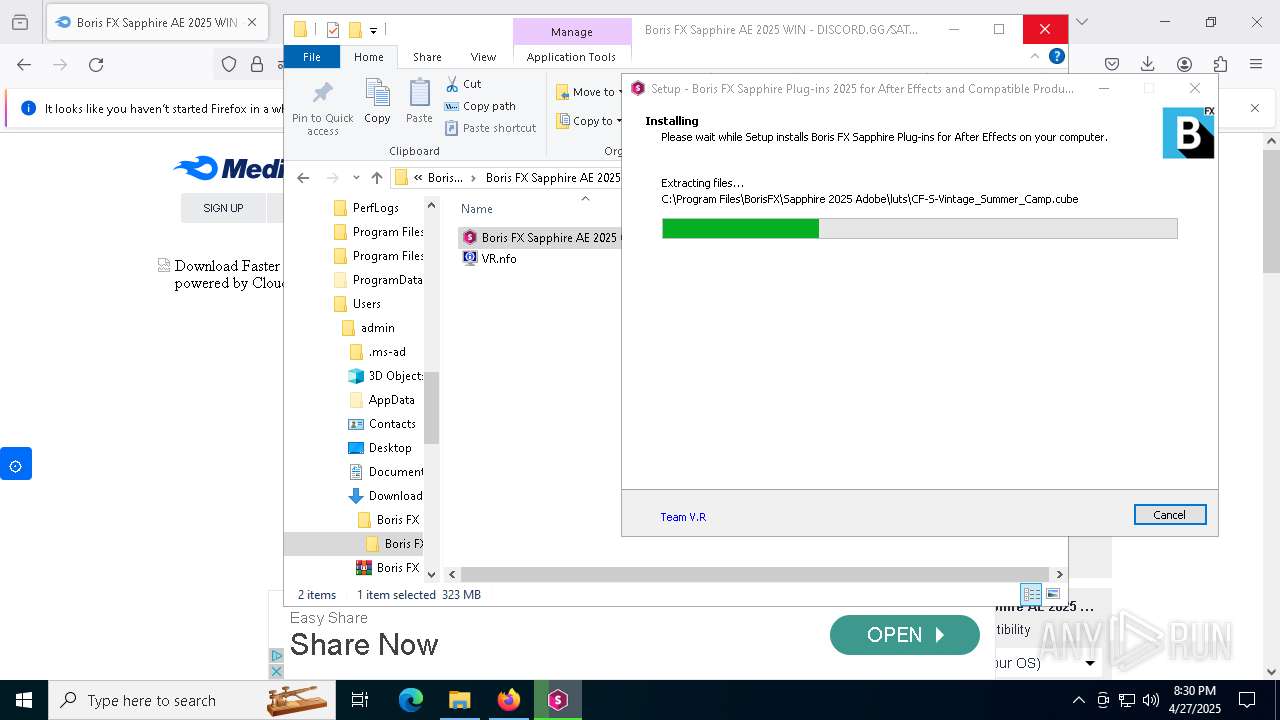Screen dimensions: 1280x720
Task: Go back in File Explorer
Action: click(304, 178)
